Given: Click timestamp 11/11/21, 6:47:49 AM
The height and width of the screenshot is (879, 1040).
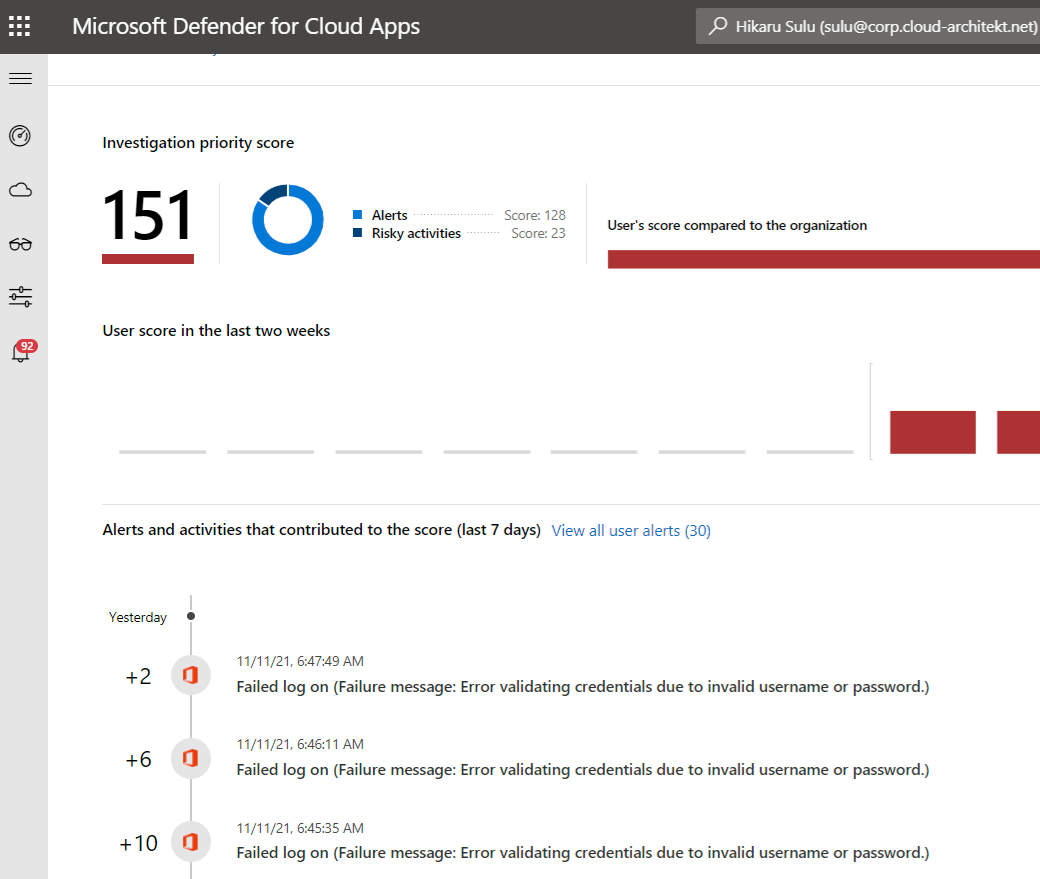Looking at the screenshot, I should 300,661.
